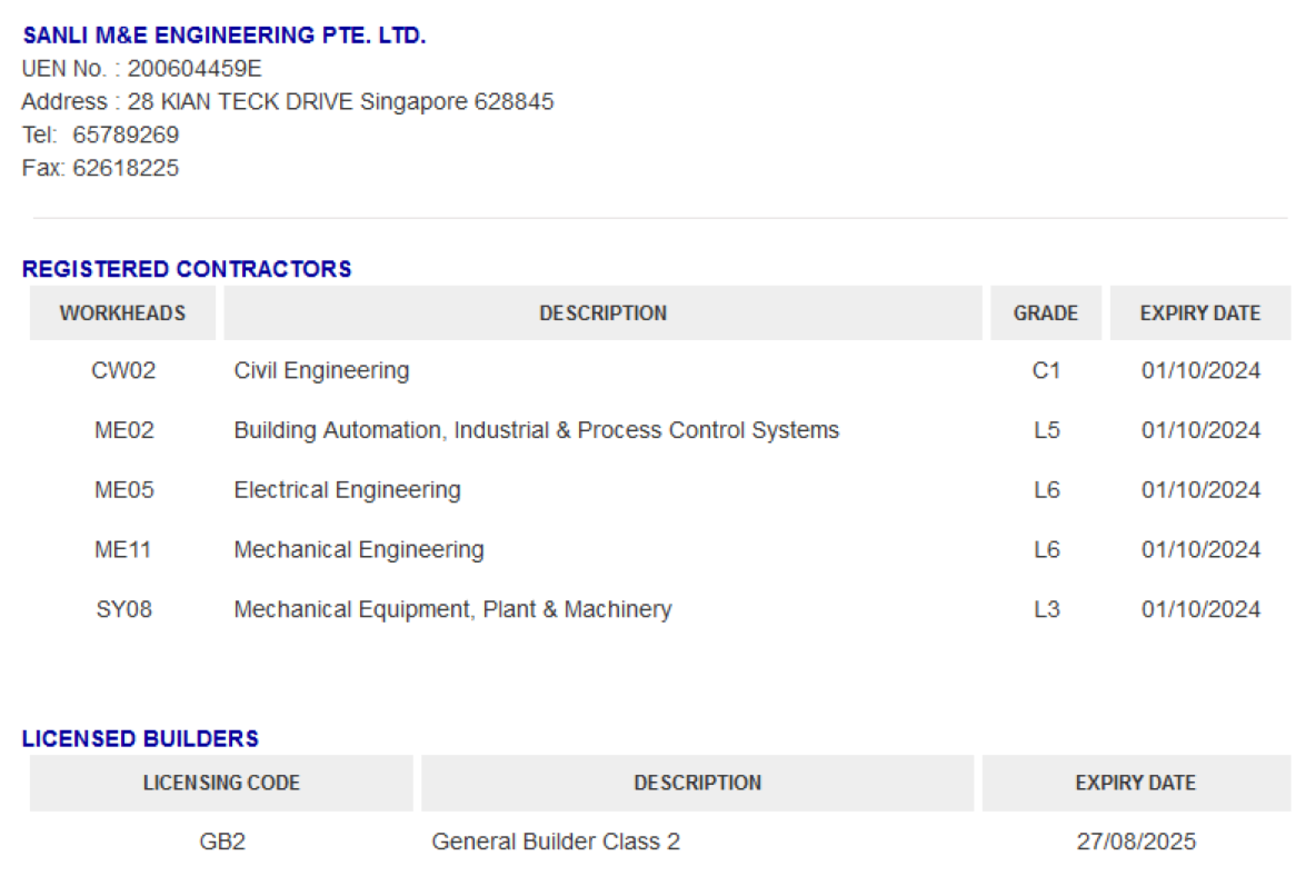Select the CW02 workhead code
The width and height of the screenshot is (1316, 896).
coord(124,370)
